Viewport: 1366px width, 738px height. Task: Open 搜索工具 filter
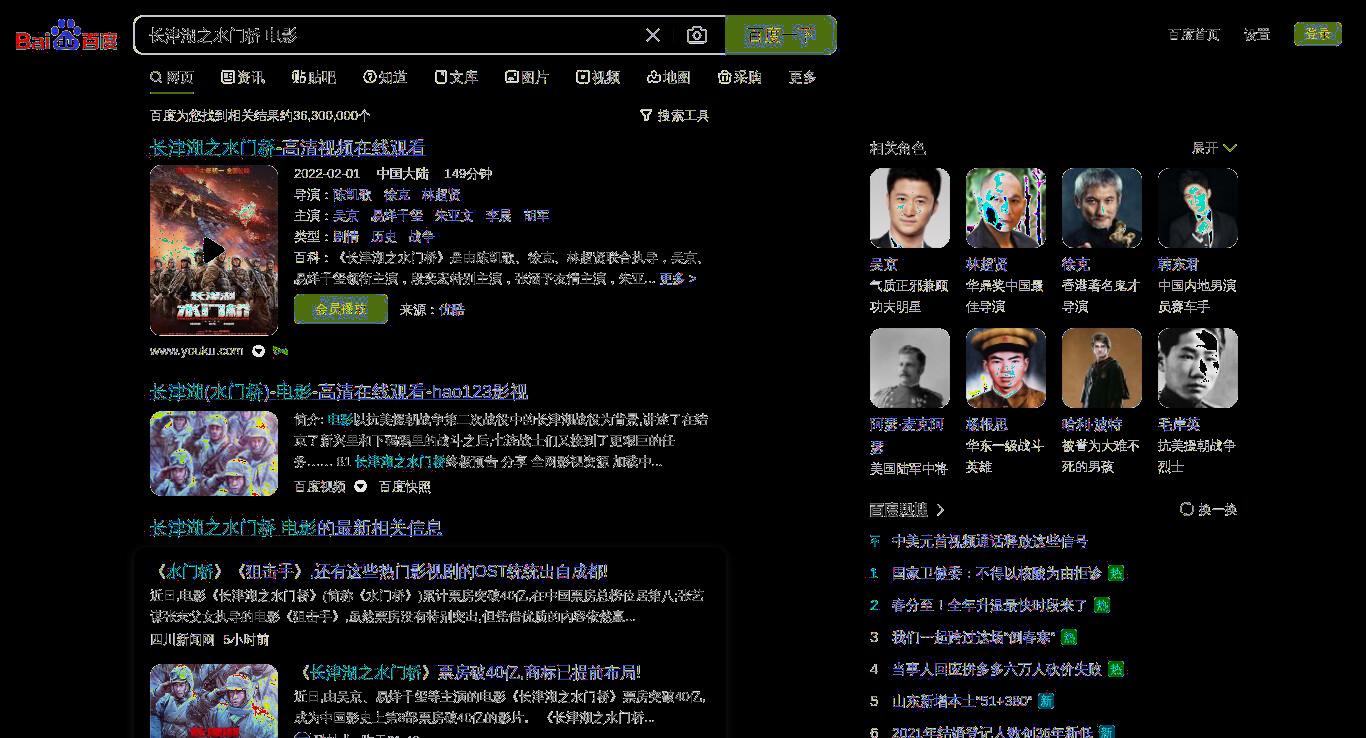pos(674,116)
